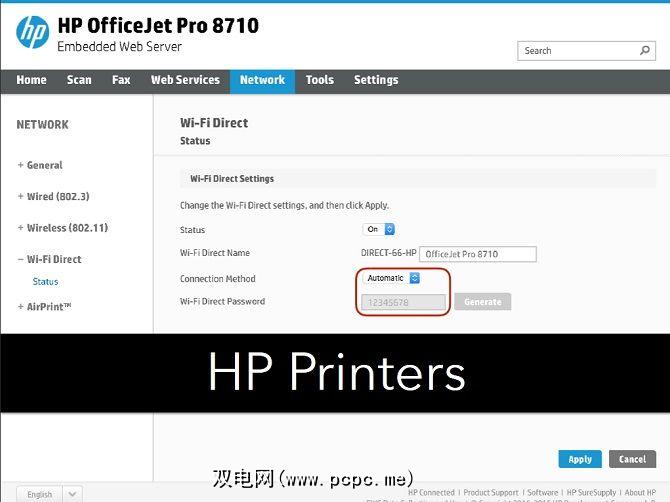This screenshot has width=670, height=502.
Task: Open Connection Method Automatic dropdown
Action: [391, 278]
